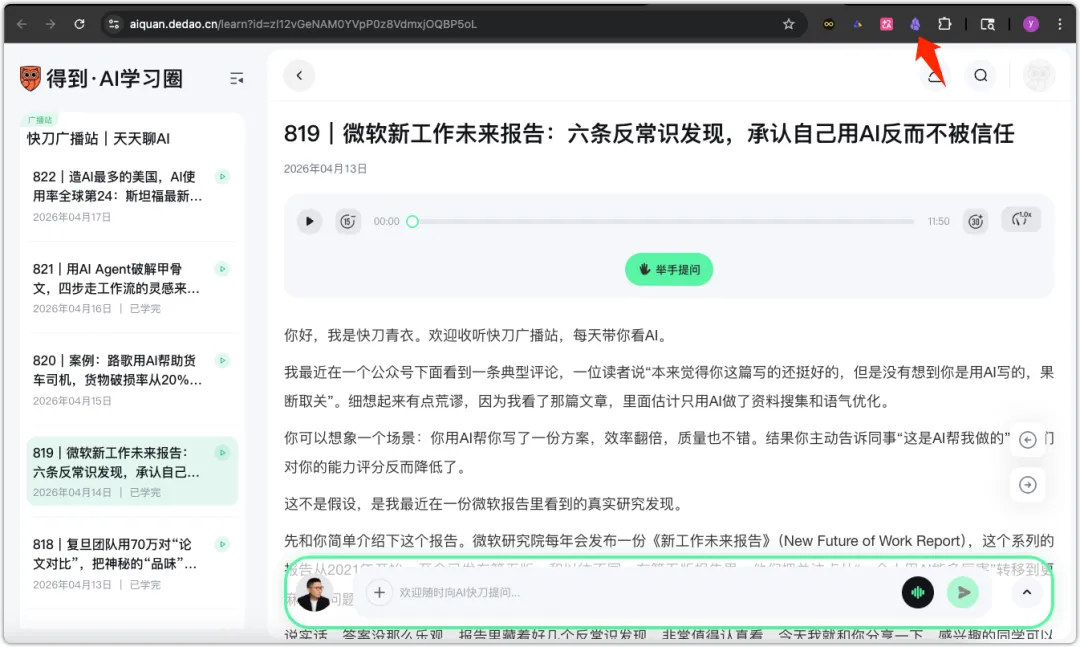Viewport: 1080px width, 647px height.
Task: Skip forward 30 seconds
Action: pos(976,221)
